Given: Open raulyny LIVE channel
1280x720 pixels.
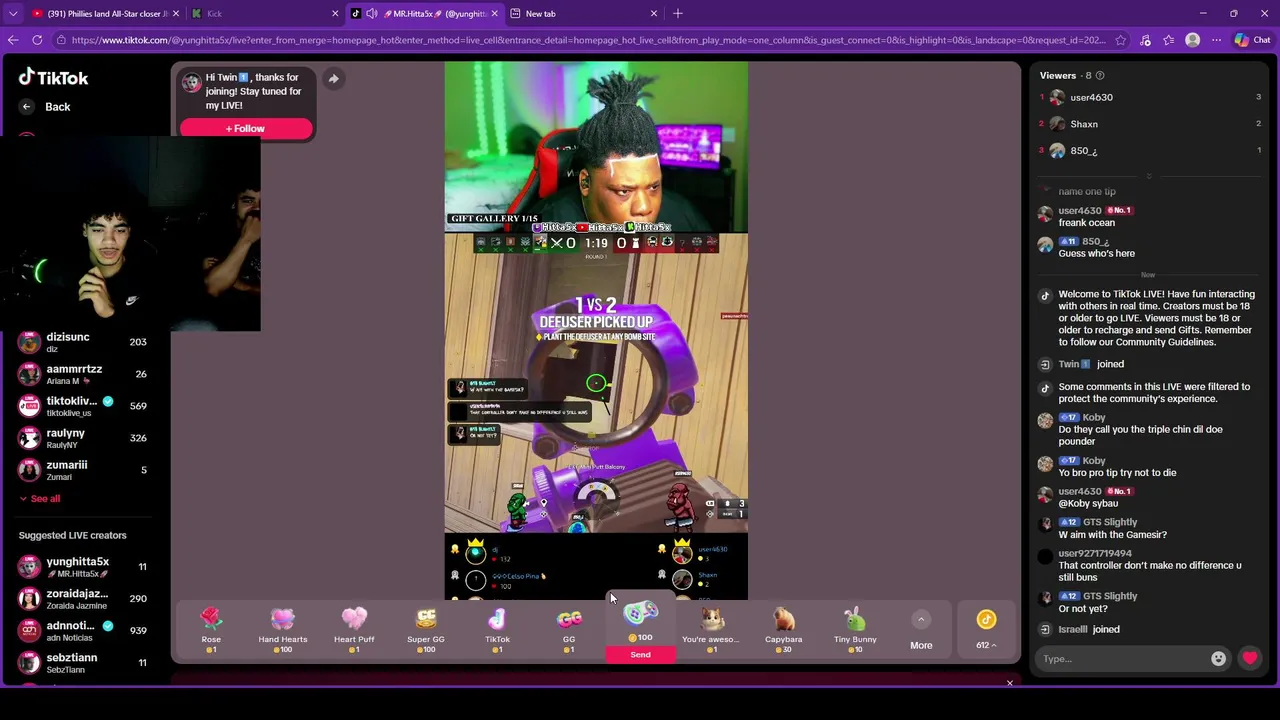Looking at the screenshot, I should click(x=84, y=438).
